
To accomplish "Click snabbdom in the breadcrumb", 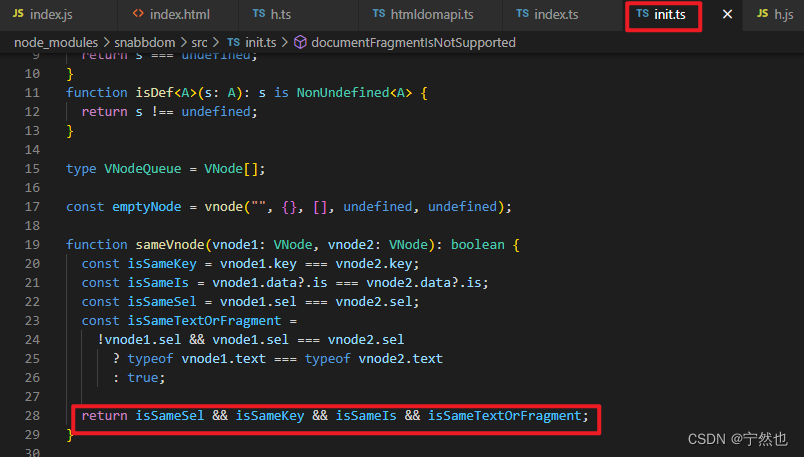I will (145, 43).
